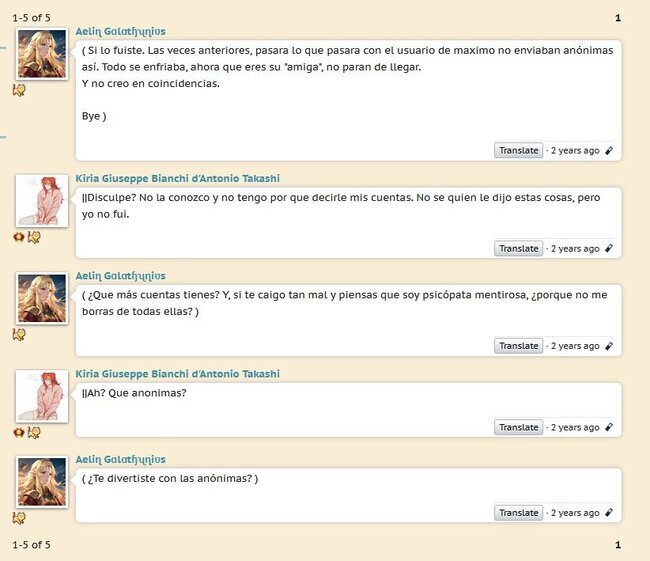Translate the "¿Que más cuentas tienes?" comment
Image resolution: width=650 pixels, height=561 pixels.
[518, 346]
